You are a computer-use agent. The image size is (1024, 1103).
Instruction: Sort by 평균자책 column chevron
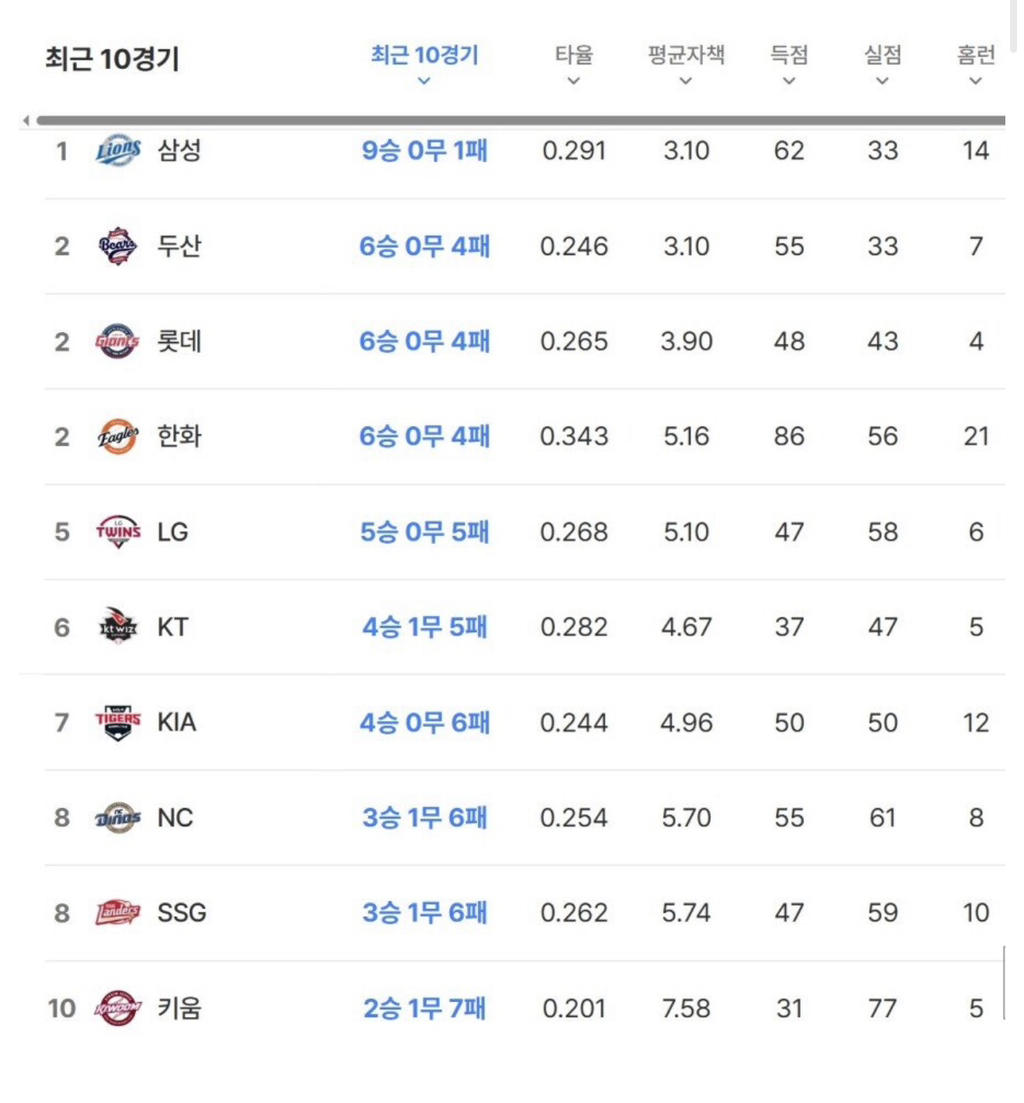686,81
